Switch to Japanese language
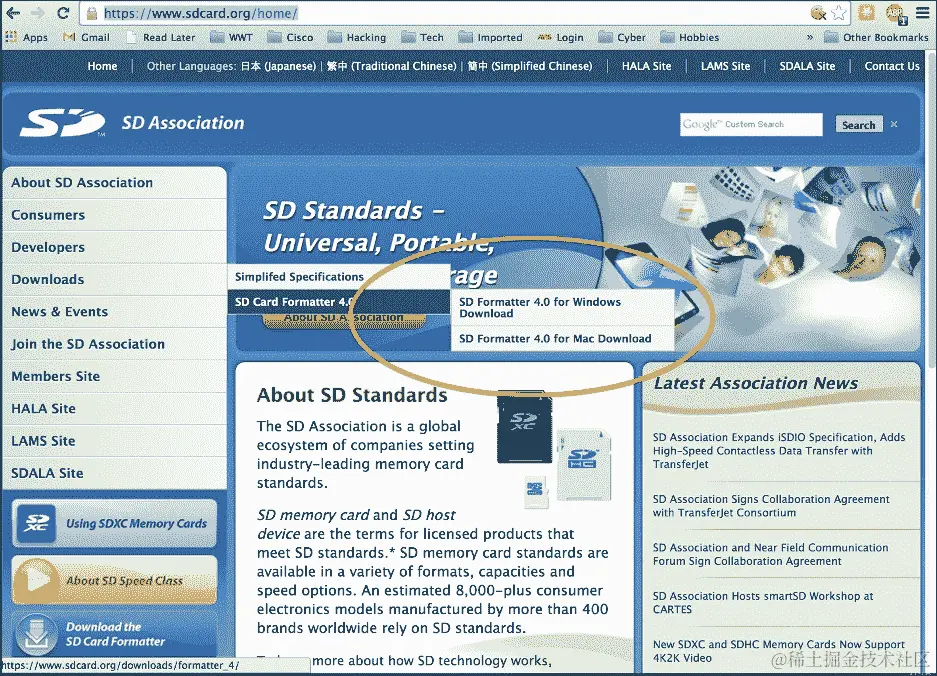 (x=278, y=66)
